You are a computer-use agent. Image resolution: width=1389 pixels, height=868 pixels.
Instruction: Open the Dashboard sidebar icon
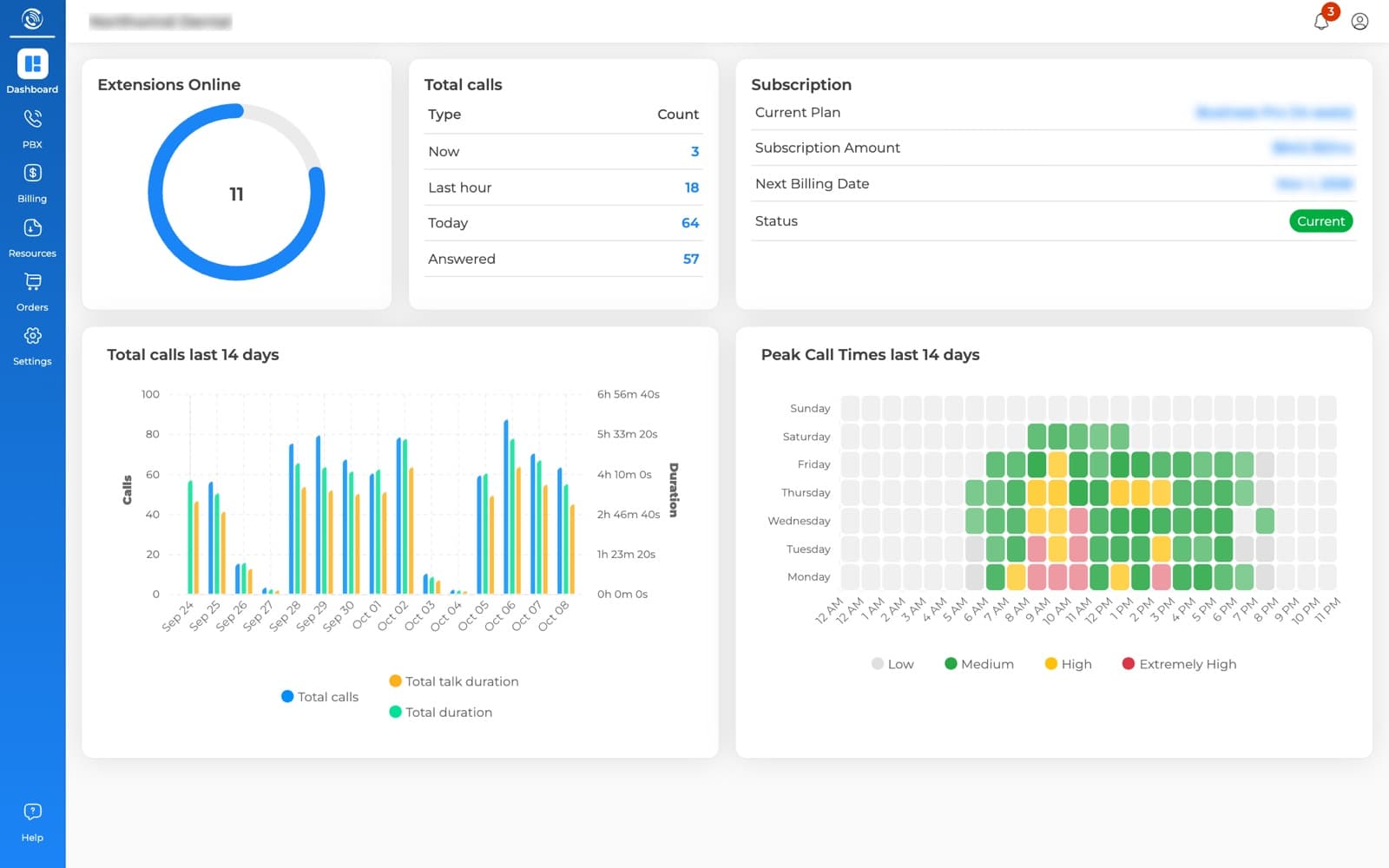(x=32, y=63)
